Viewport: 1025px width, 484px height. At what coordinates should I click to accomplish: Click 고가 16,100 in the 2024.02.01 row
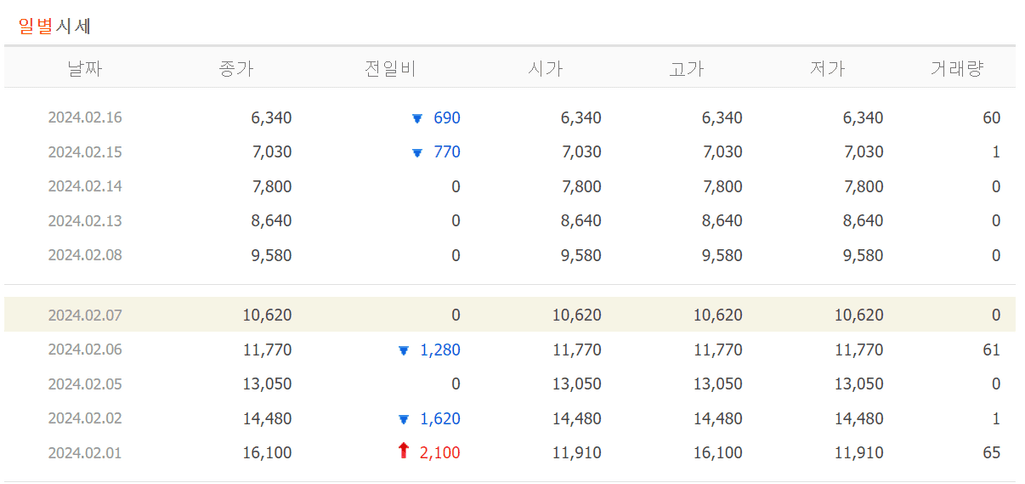coord(718,453)
